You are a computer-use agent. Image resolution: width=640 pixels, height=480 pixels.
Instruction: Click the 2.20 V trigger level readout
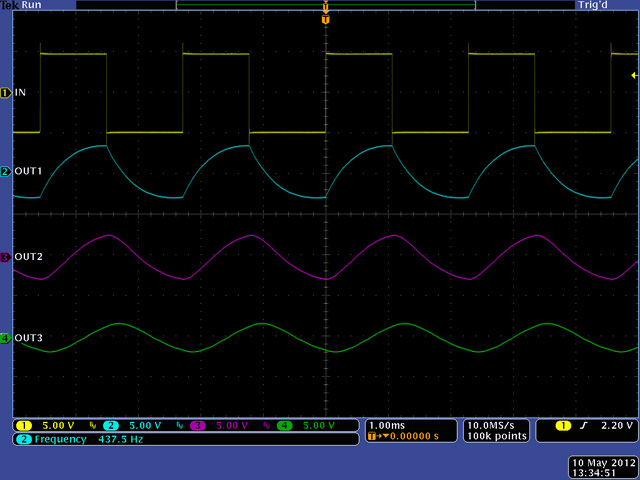(x=615, y=425)
